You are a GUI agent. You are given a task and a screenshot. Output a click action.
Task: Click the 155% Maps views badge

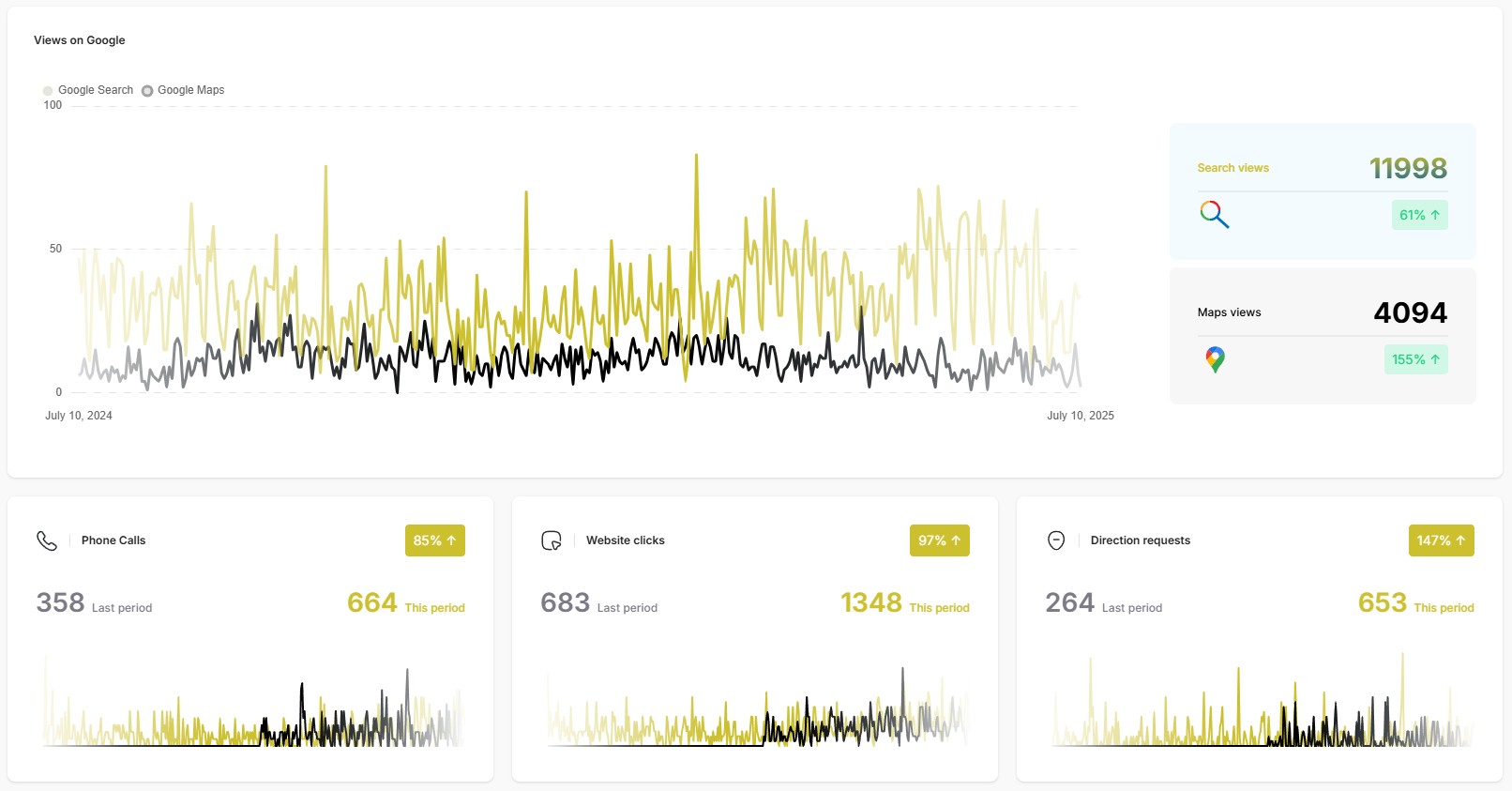1415,359
